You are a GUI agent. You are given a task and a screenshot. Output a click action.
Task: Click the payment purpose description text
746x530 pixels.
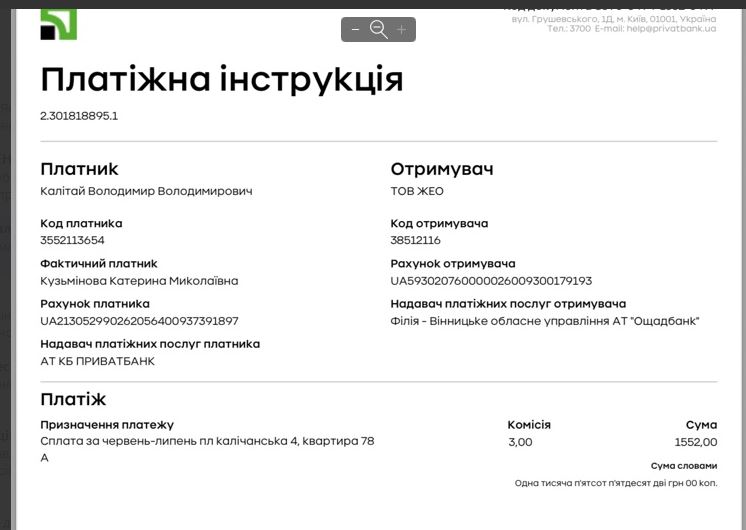tap(207, 441)
